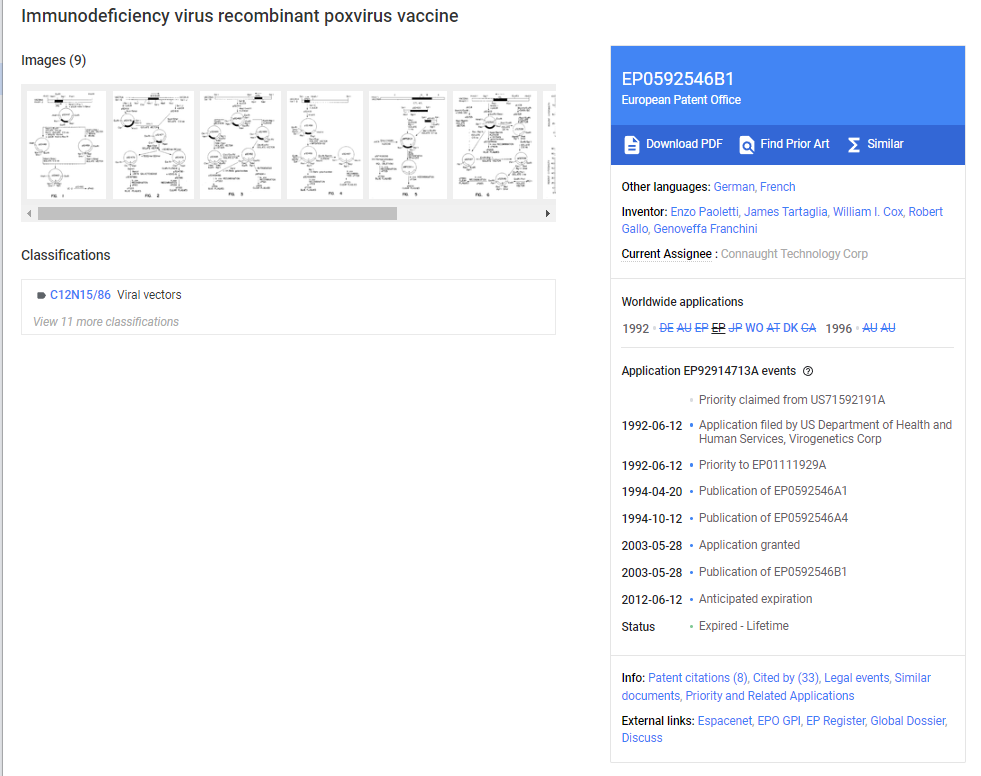Click the Current Assignee label

tap(666, 254)
